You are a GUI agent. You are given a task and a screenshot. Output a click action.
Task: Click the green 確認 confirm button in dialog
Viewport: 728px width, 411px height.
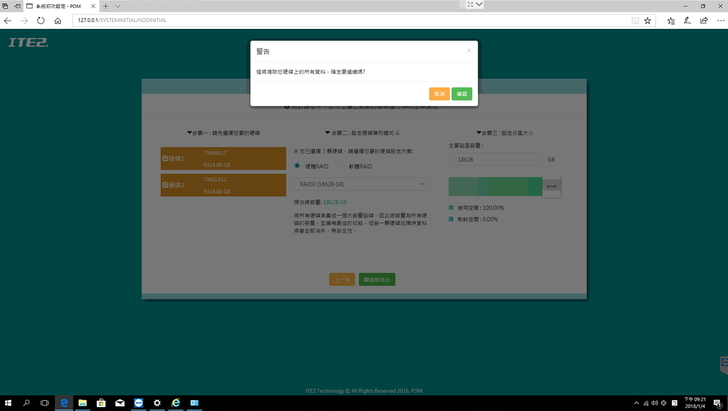(x=461, y=94)
